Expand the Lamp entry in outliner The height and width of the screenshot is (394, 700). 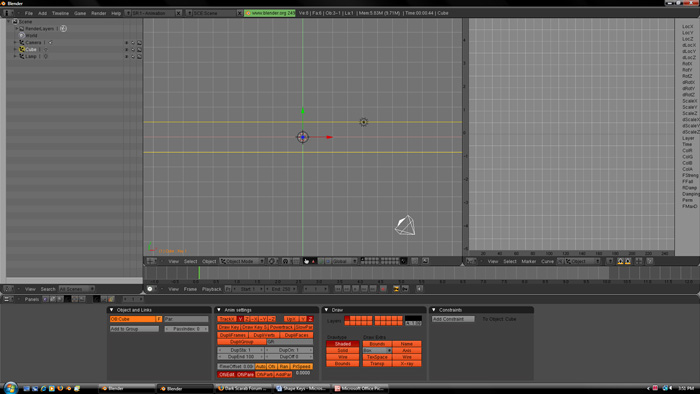tap(15, 57)
